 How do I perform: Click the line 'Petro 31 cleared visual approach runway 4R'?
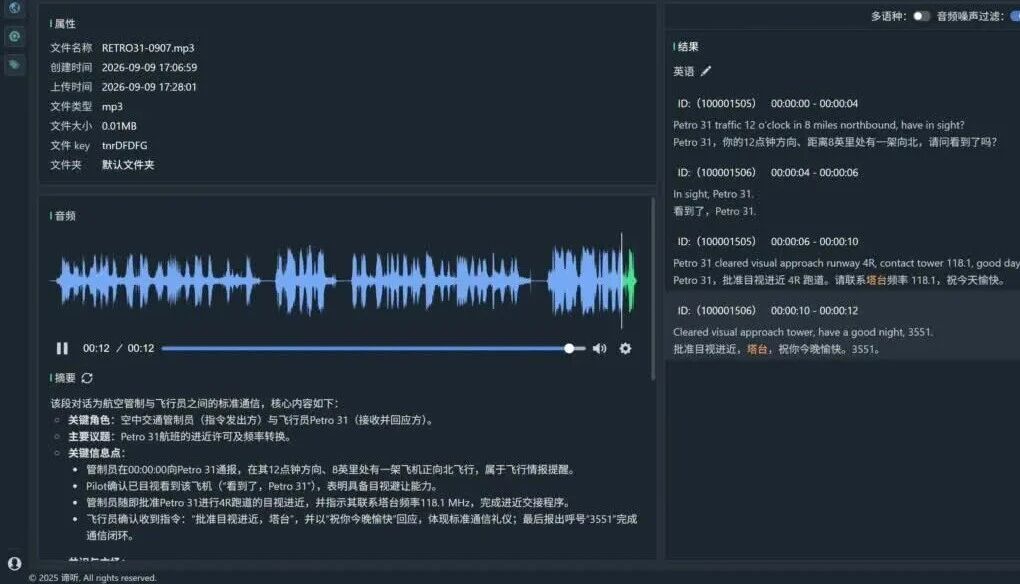click(x=846, y=263)
